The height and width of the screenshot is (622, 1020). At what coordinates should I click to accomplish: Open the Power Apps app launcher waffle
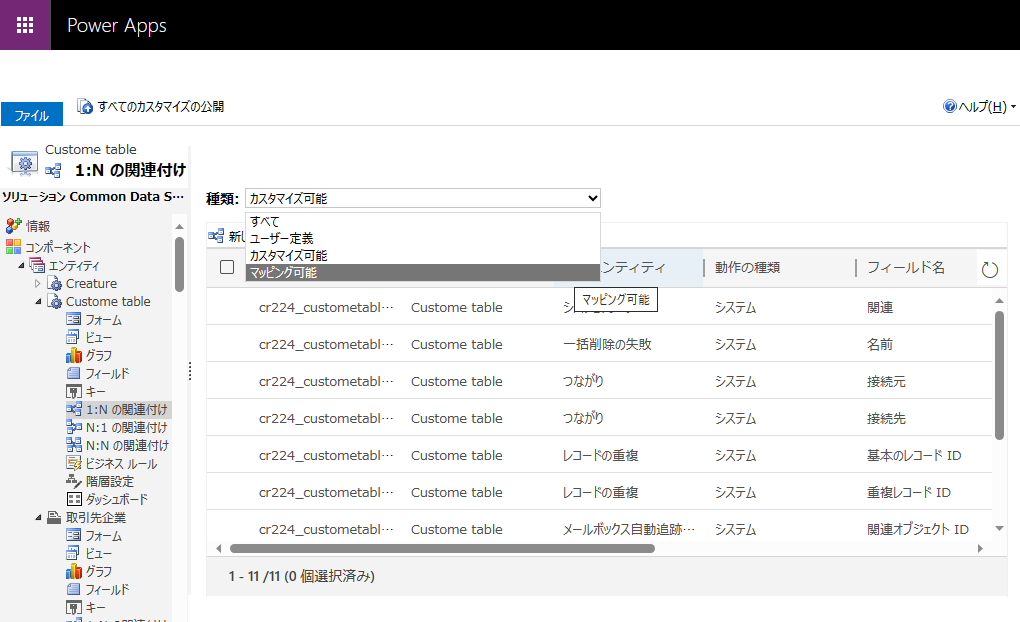[x=25, y=25]
